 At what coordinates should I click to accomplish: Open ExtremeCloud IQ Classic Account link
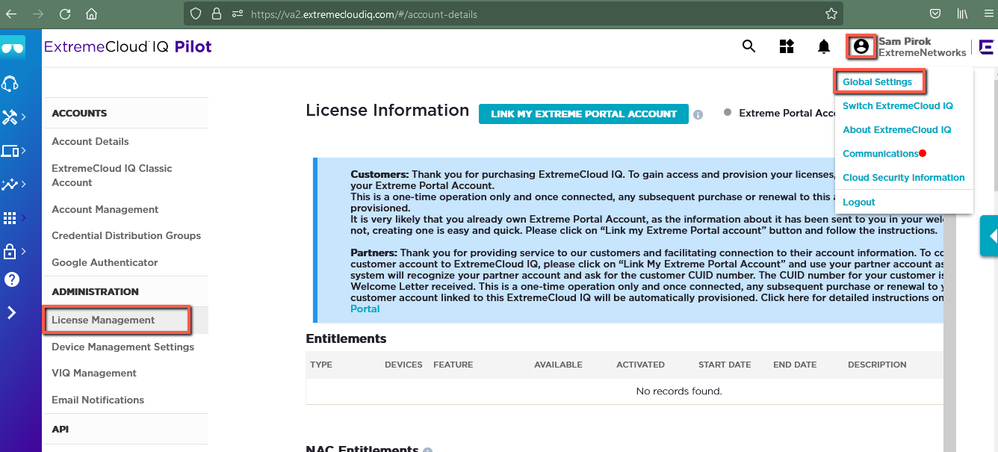(x=111, y=175)
